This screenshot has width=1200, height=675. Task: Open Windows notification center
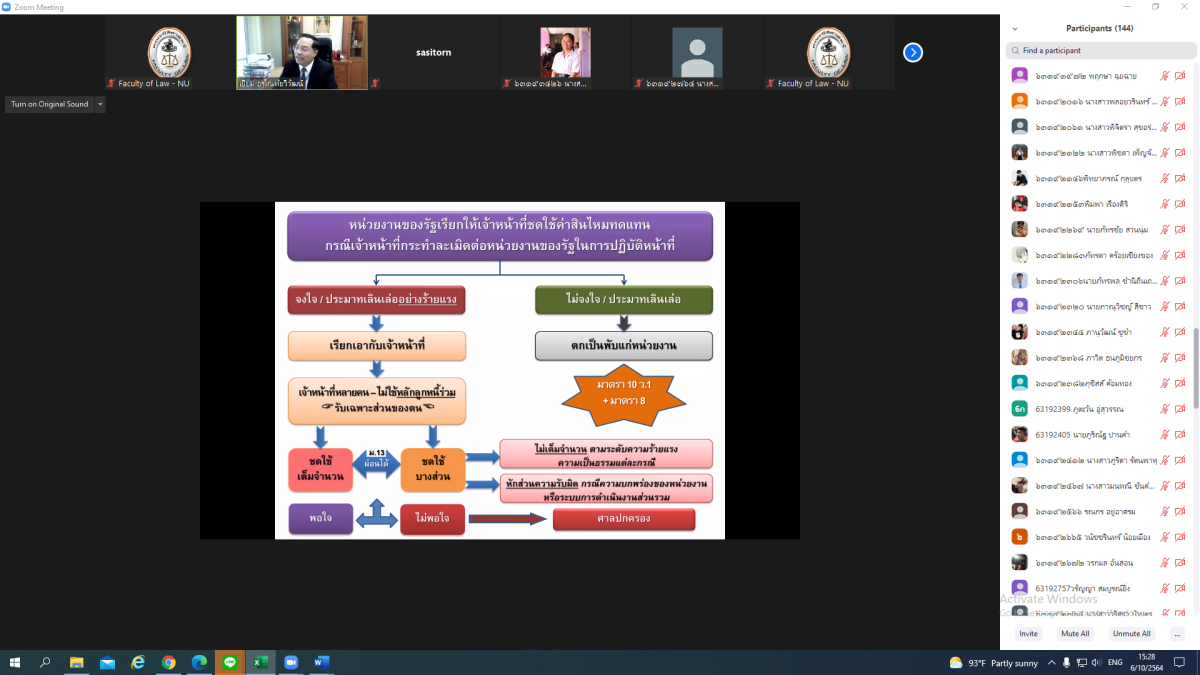tap(1182, 663)
